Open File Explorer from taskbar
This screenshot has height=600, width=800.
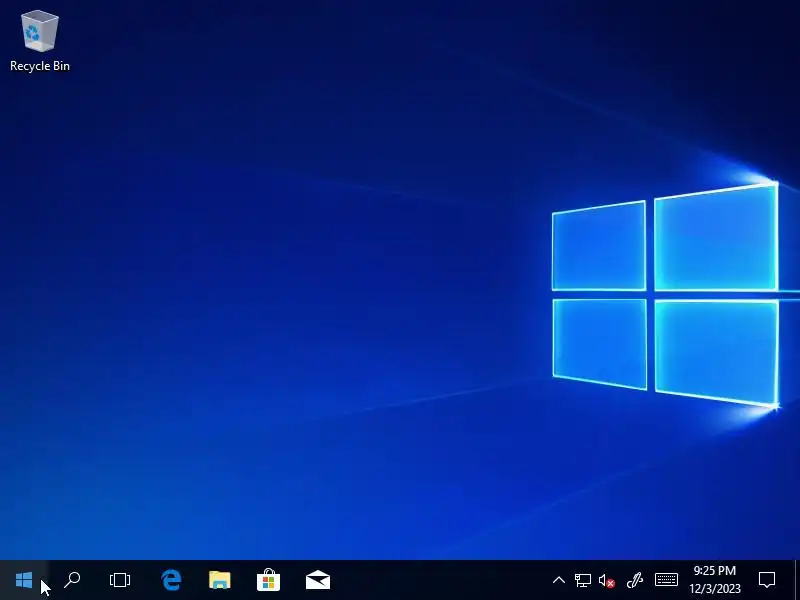[x=219, y=580]
